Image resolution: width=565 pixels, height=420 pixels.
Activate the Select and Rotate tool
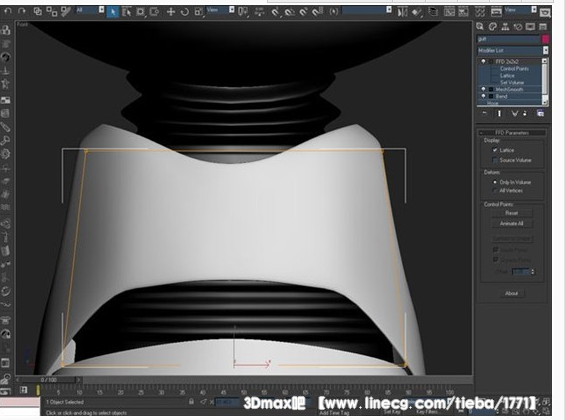pyautogui.click(x=184, y=12)
